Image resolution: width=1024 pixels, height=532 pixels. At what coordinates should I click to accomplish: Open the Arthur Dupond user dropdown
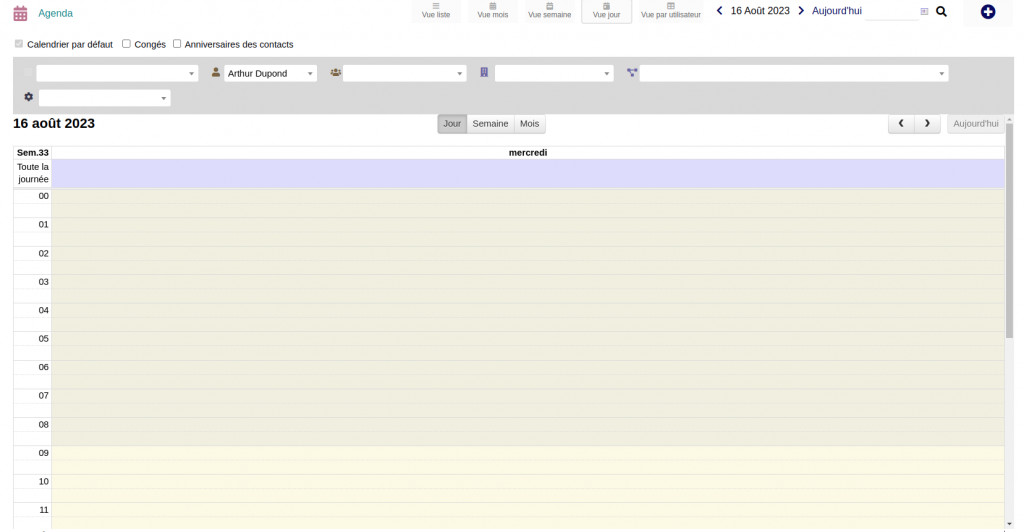tap(270, 73)
